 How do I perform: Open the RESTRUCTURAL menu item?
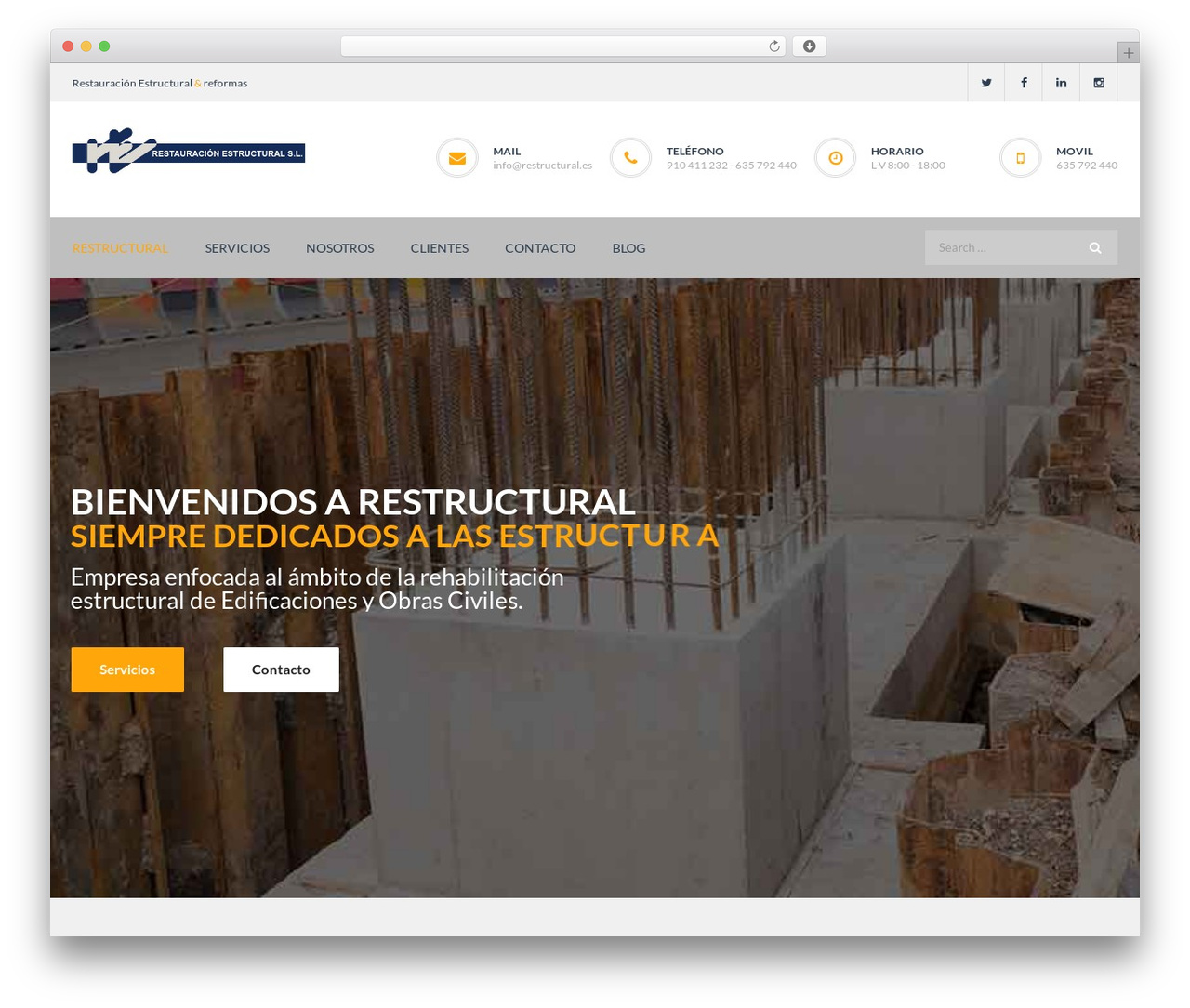point(120,248)
